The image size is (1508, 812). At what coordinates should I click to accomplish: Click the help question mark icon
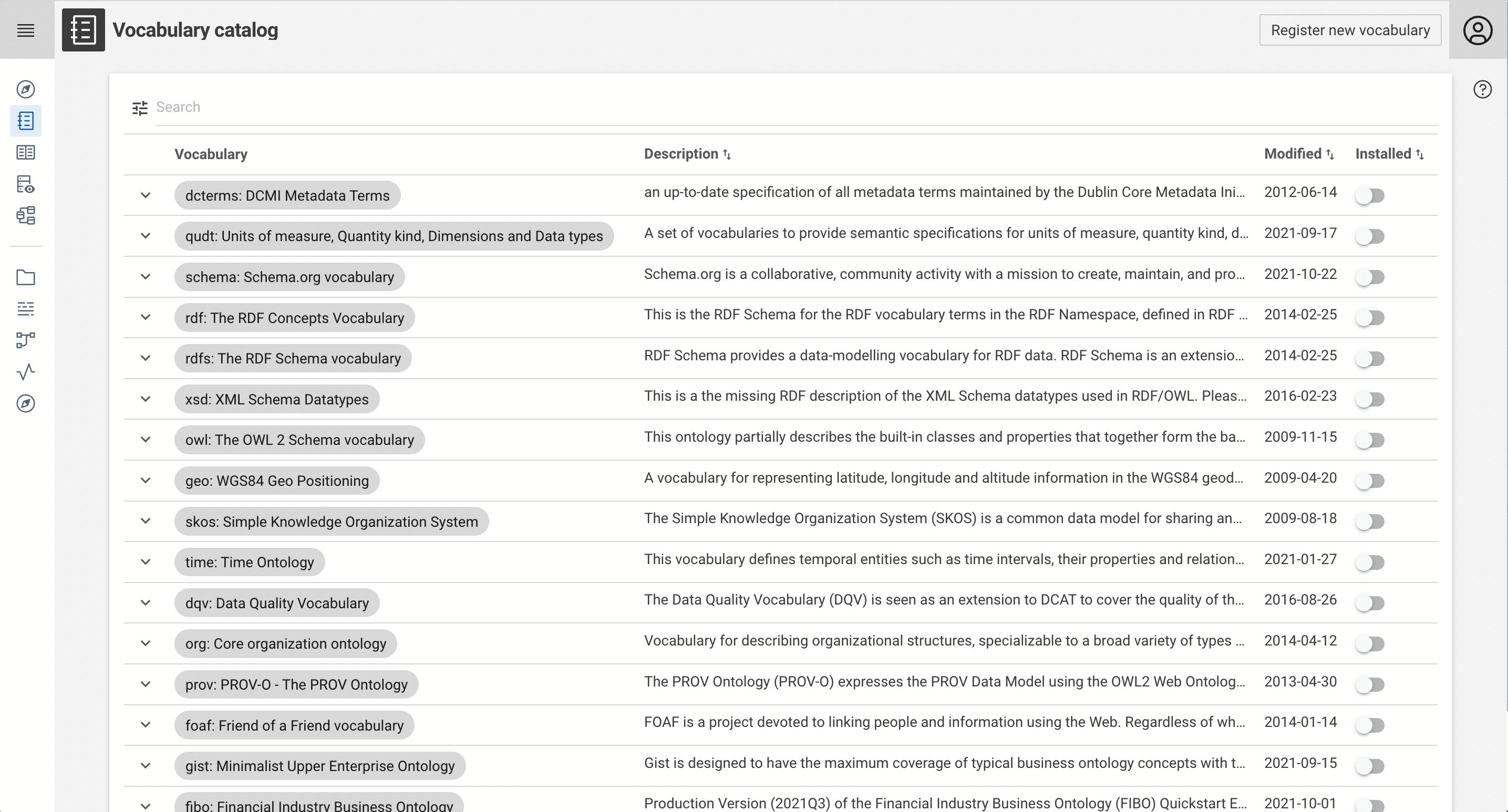[1482, 89]
